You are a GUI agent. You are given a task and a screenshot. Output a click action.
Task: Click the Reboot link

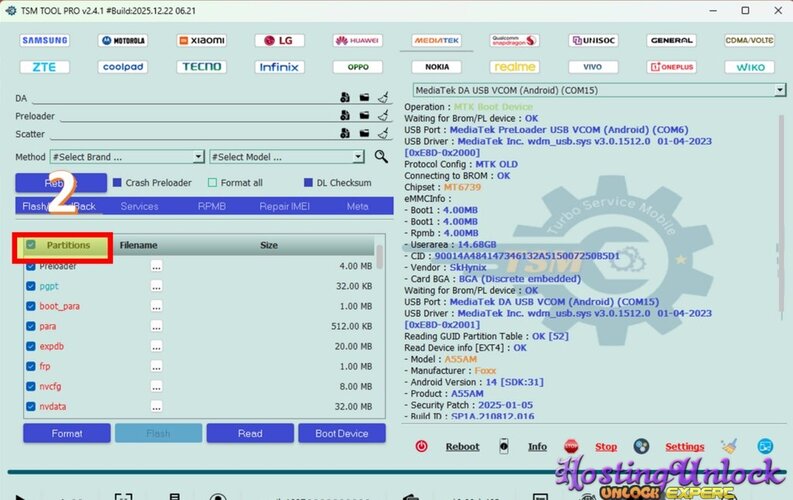tap(462, 446)
